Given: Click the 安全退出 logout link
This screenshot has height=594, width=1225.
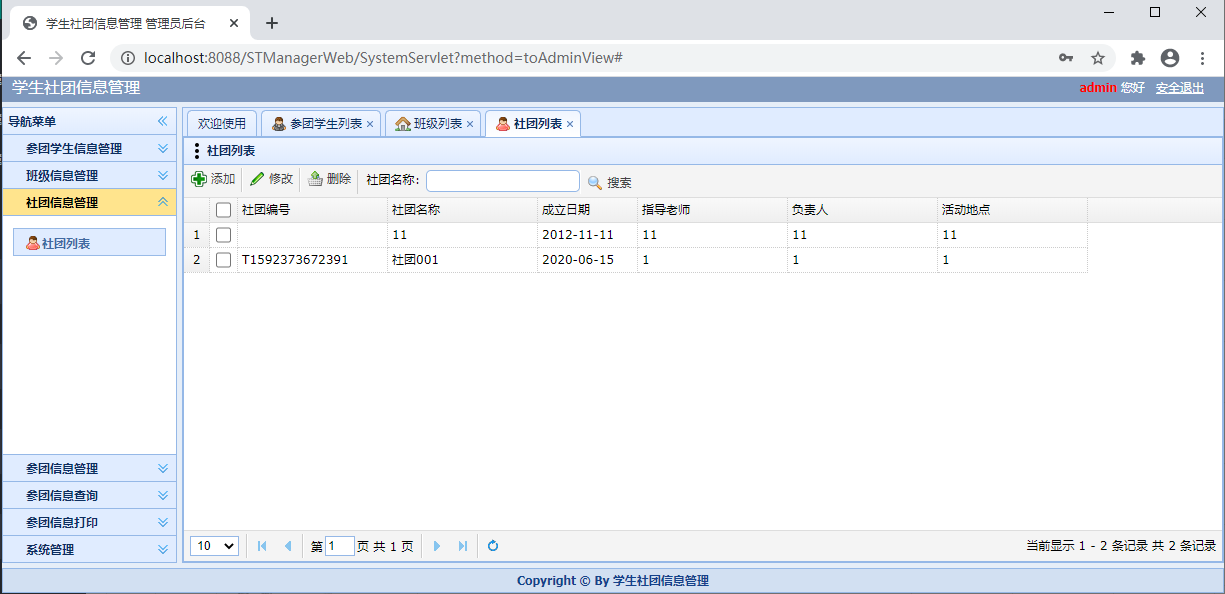Looking at the screenshot, I should (x=1180, y=88).
